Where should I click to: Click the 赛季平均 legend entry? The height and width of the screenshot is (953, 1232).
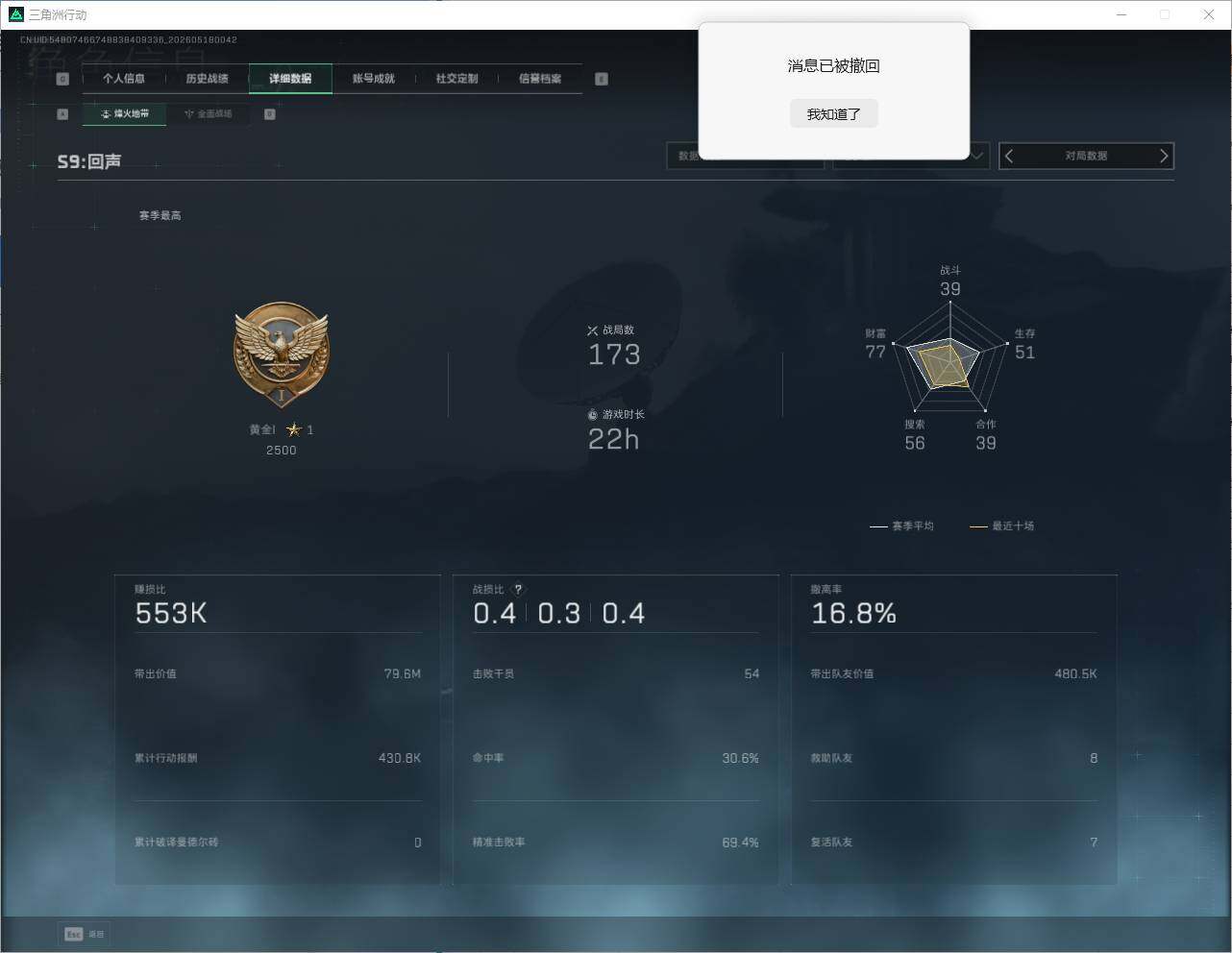click(901, 526)
